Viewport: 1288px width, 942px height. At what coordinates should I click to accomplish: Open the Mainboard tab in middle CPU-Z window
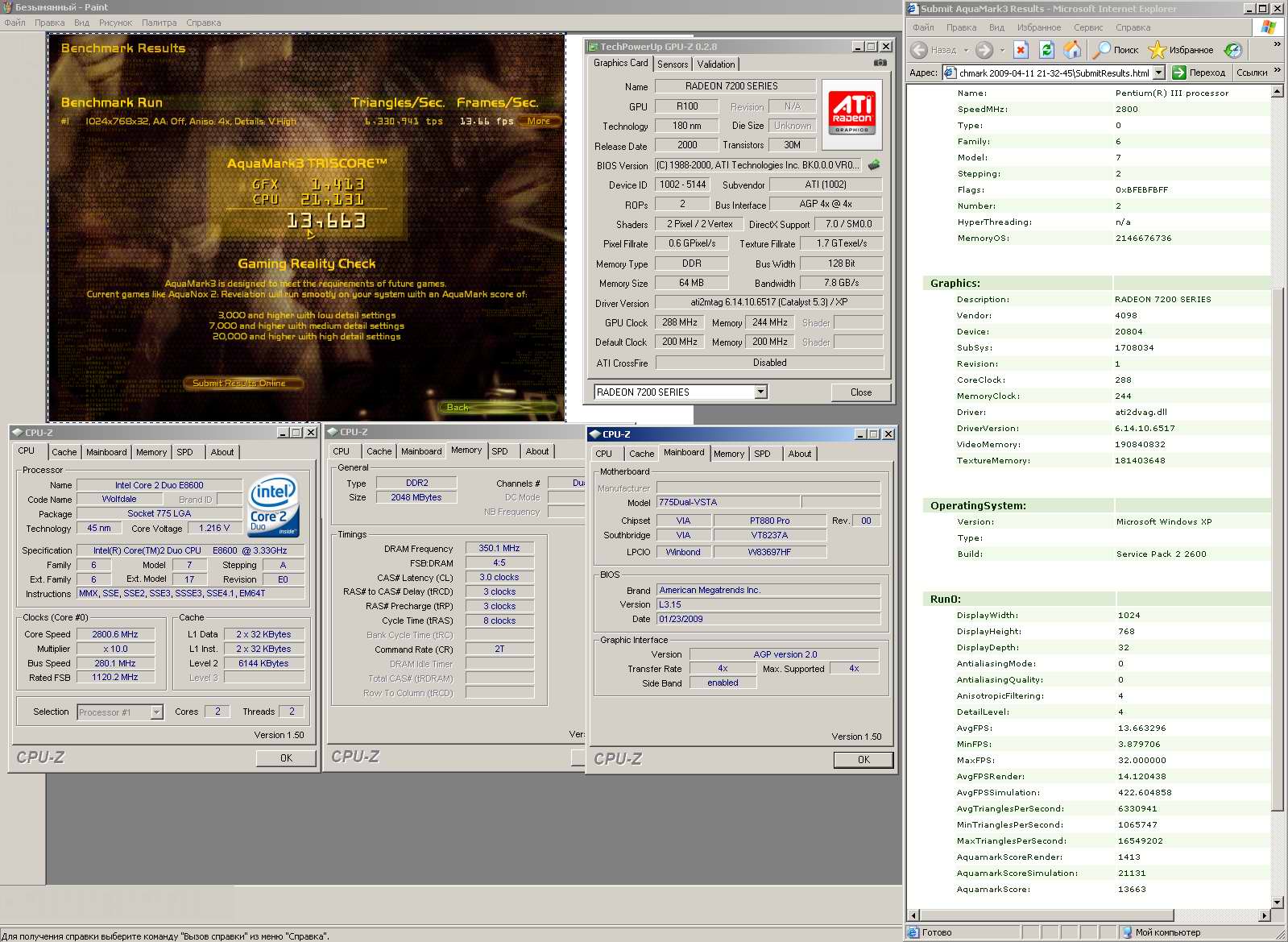click(421, 451)
